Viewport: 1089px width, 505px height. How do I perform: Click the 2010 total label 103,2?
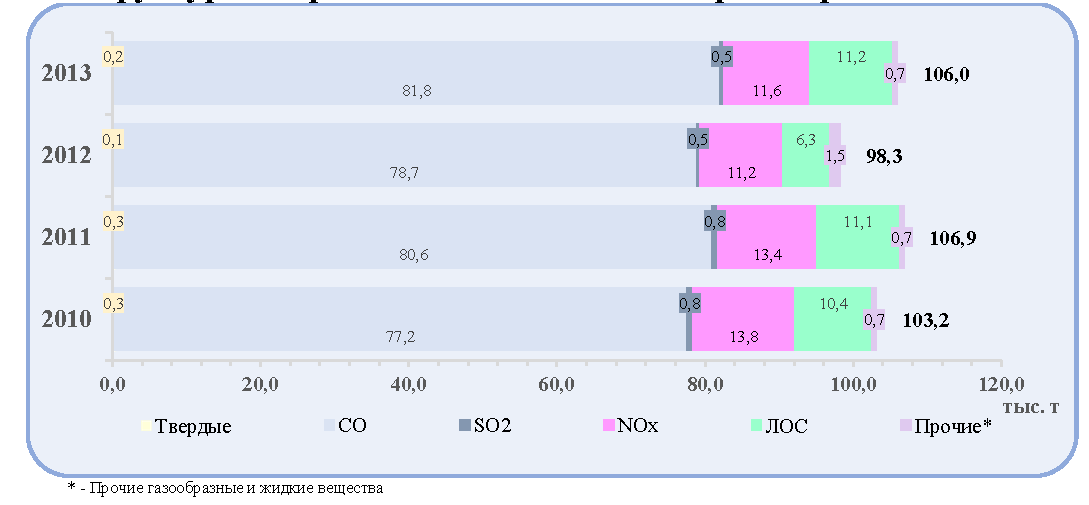coord(926,320)
